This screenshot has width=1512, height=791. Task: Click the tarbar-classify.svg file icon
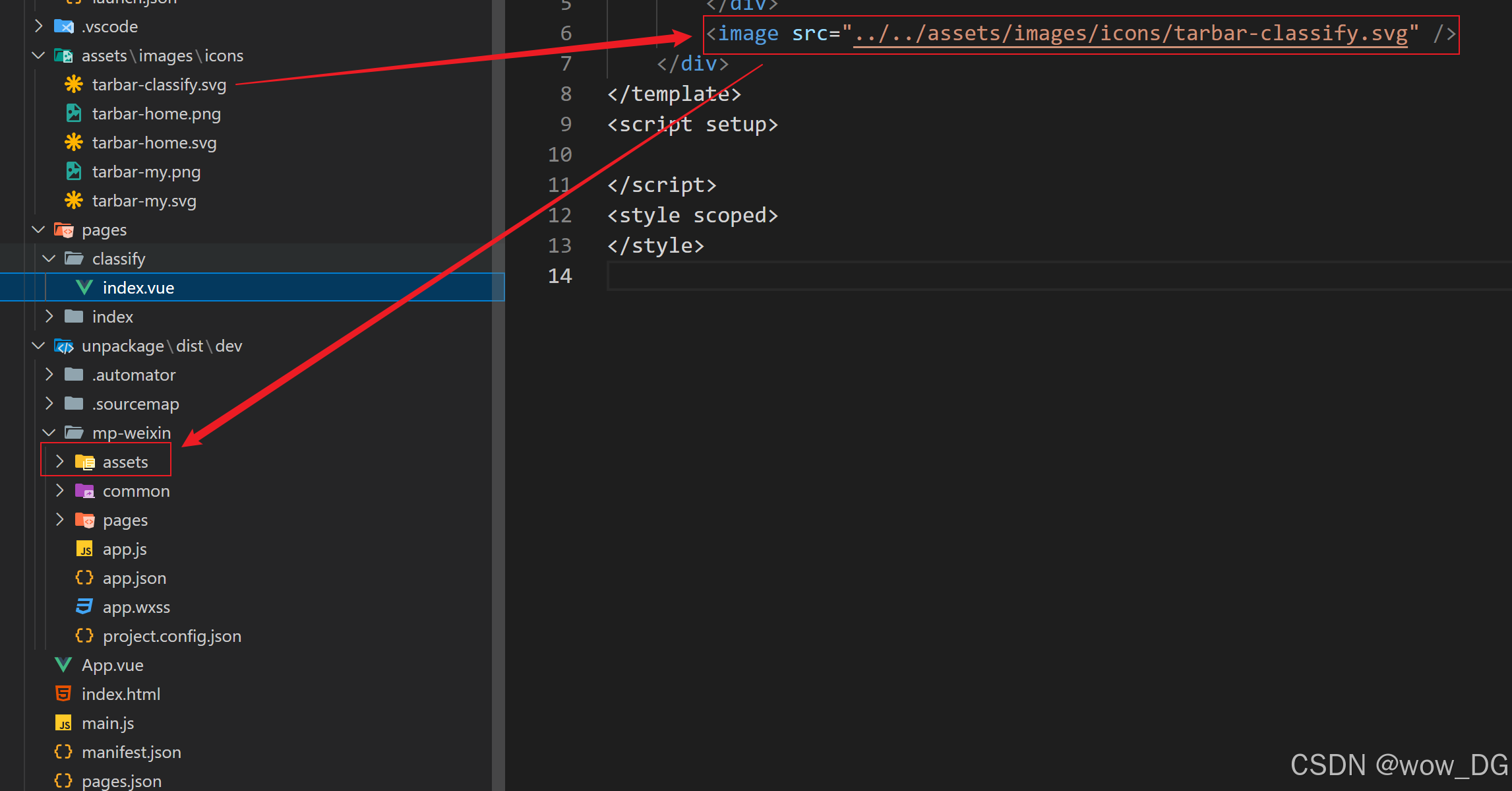click(73, 84)
